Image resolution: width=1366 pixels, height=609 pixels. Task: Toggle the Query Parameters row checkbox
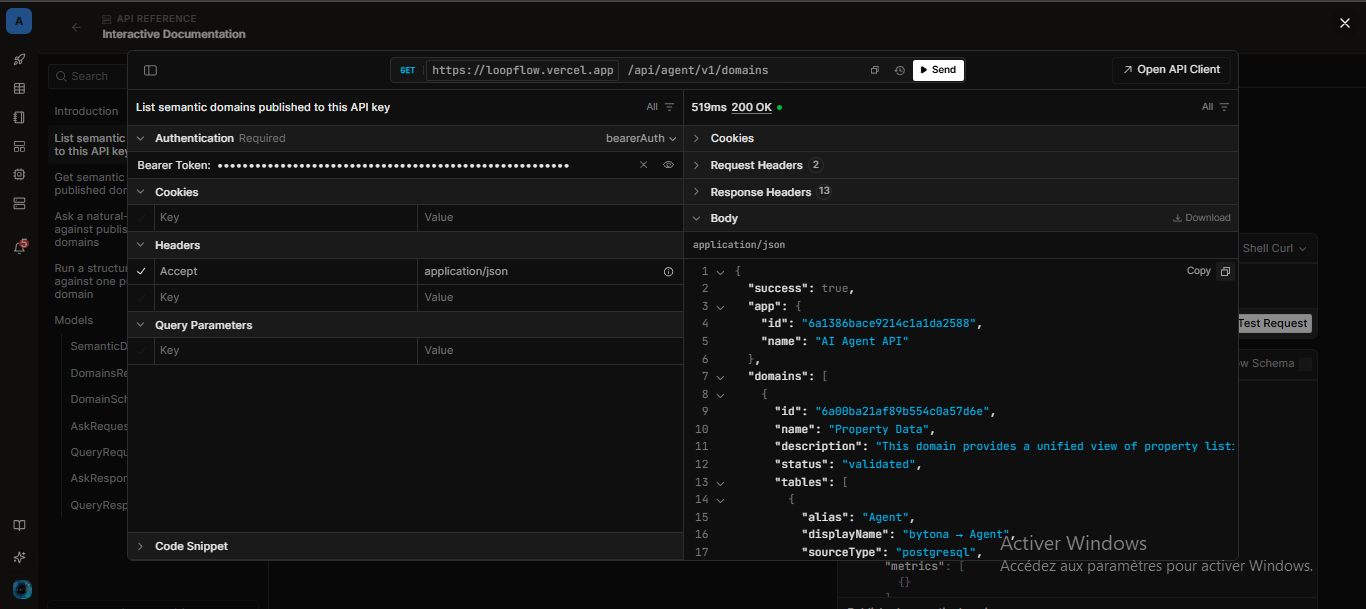(141, 350)
